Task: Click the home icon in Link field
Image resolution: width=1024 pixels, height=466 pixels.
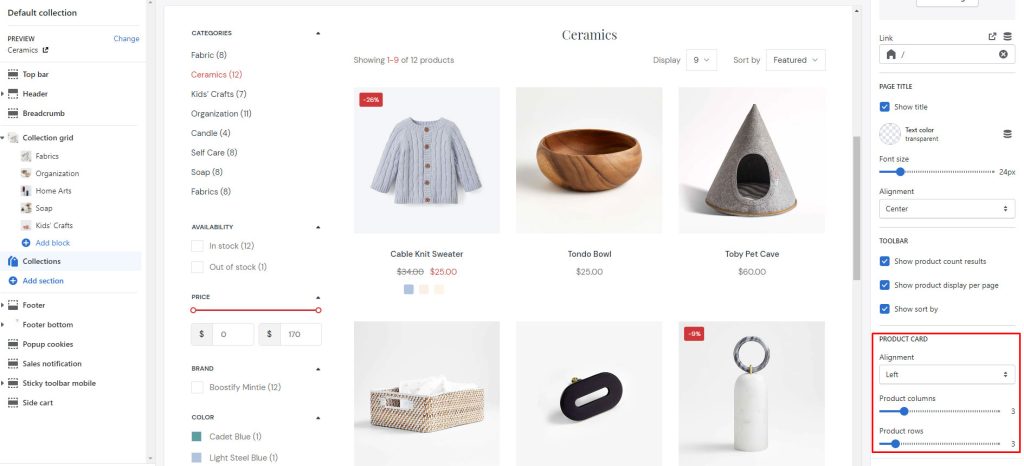Action: [891, 54]
